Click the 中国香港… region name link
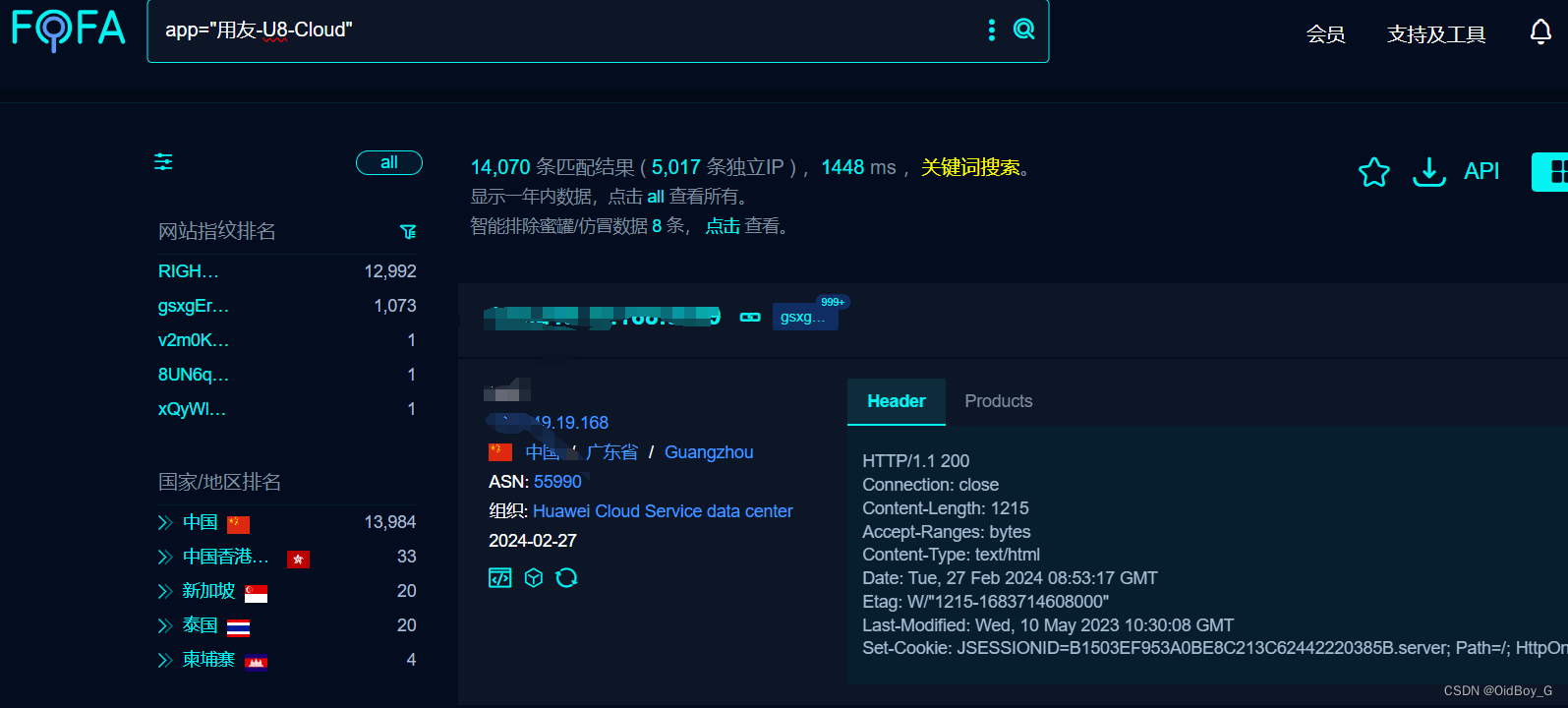 tap(226, 557)
